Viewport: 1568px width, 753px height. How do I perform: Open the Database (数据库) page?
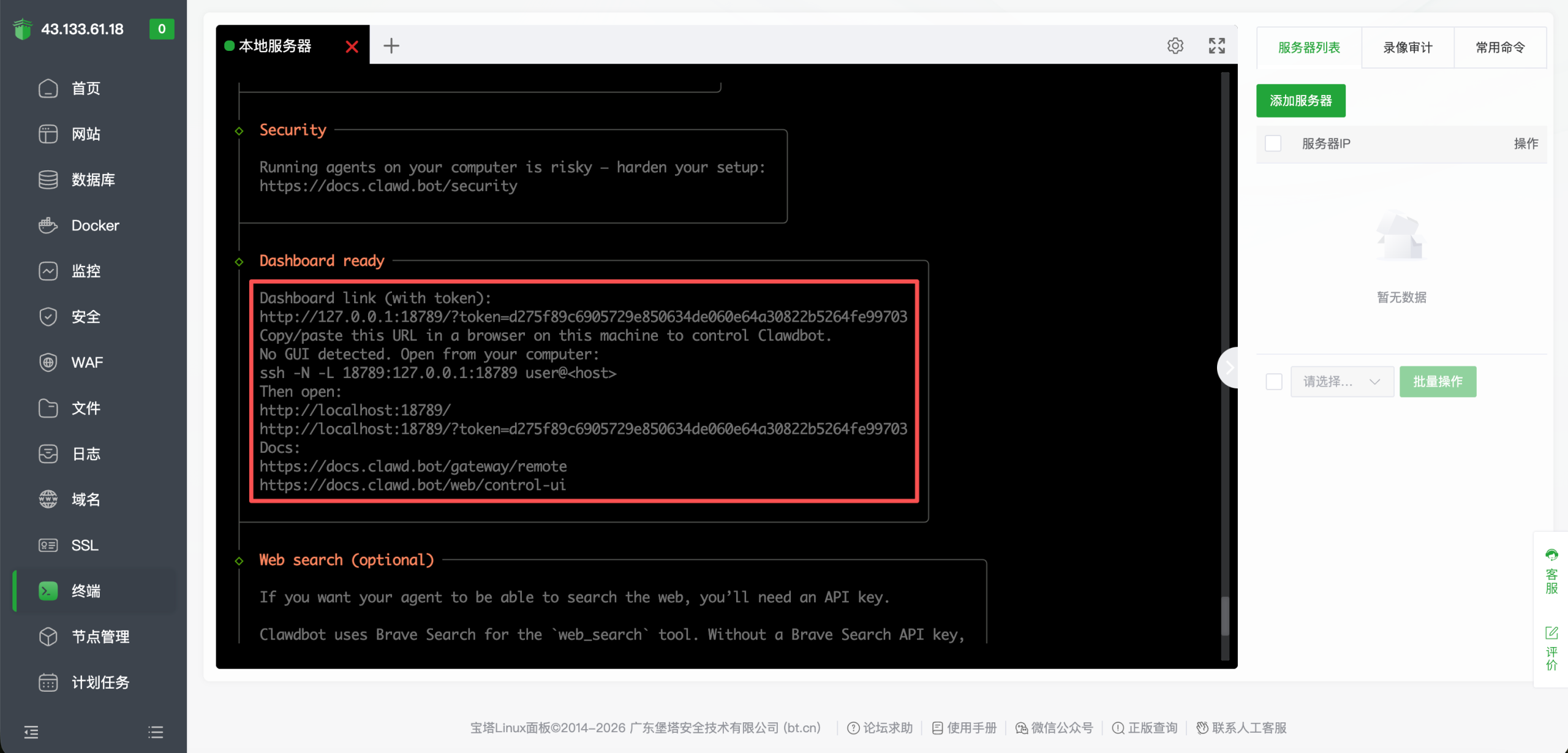pyautogui.click(x=92, y=180)
